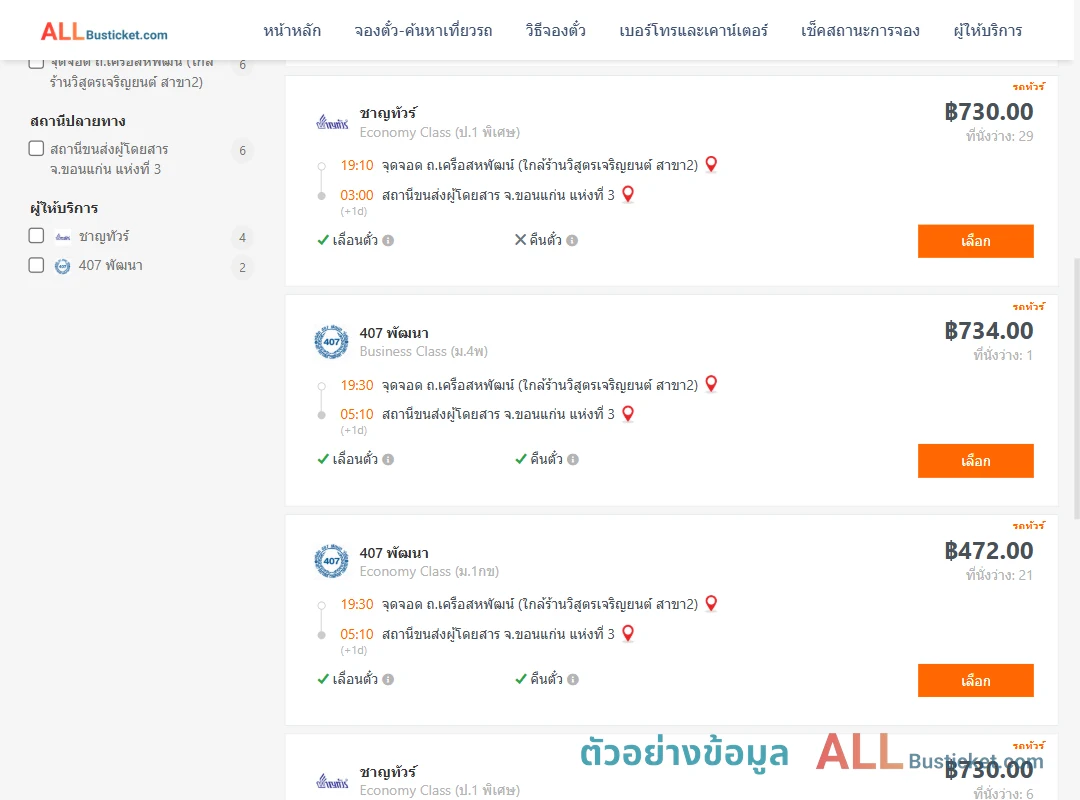Click Business Class (ม.4พ) label
Image resolution: width=1080 pixels, height=800 pixels.
click(424, 351)
